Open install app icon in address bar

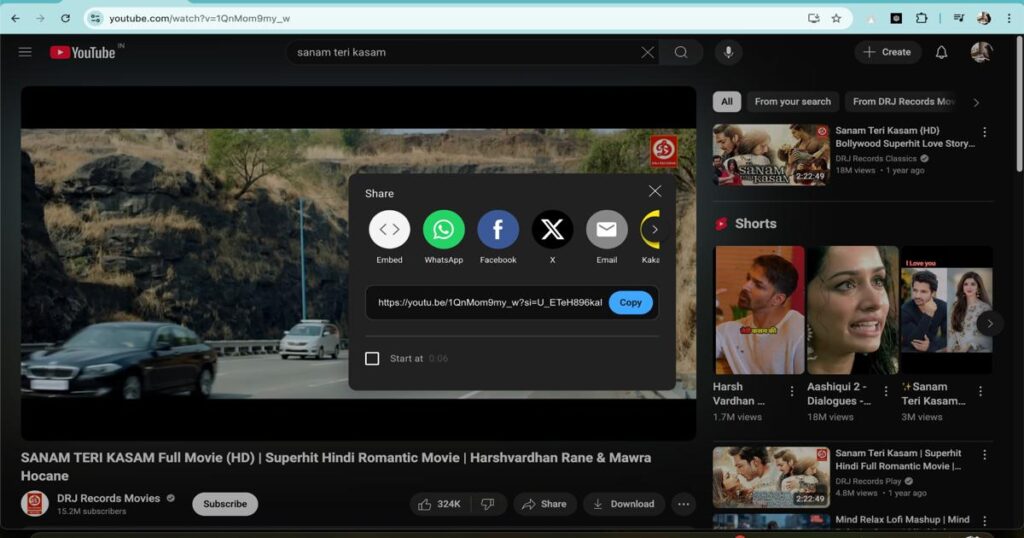click(814, 18)
